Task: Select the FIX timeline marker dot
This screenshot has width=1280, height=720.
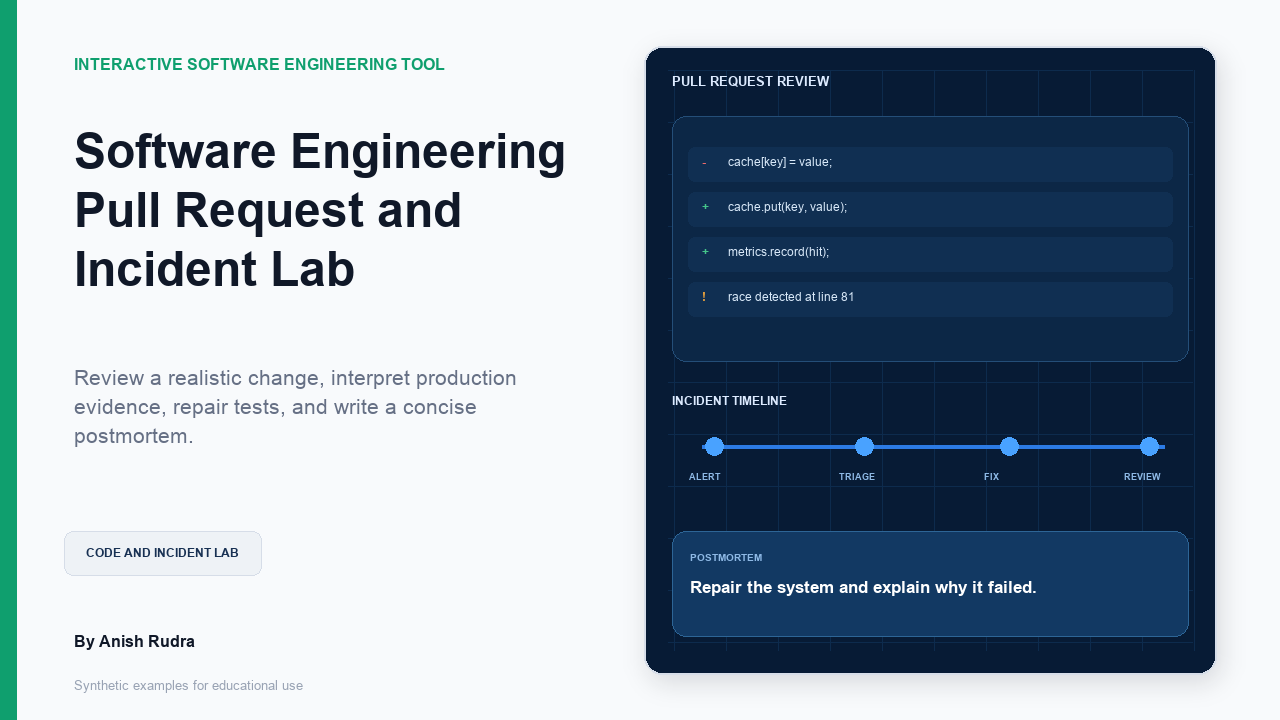Action: [1010, 447]
